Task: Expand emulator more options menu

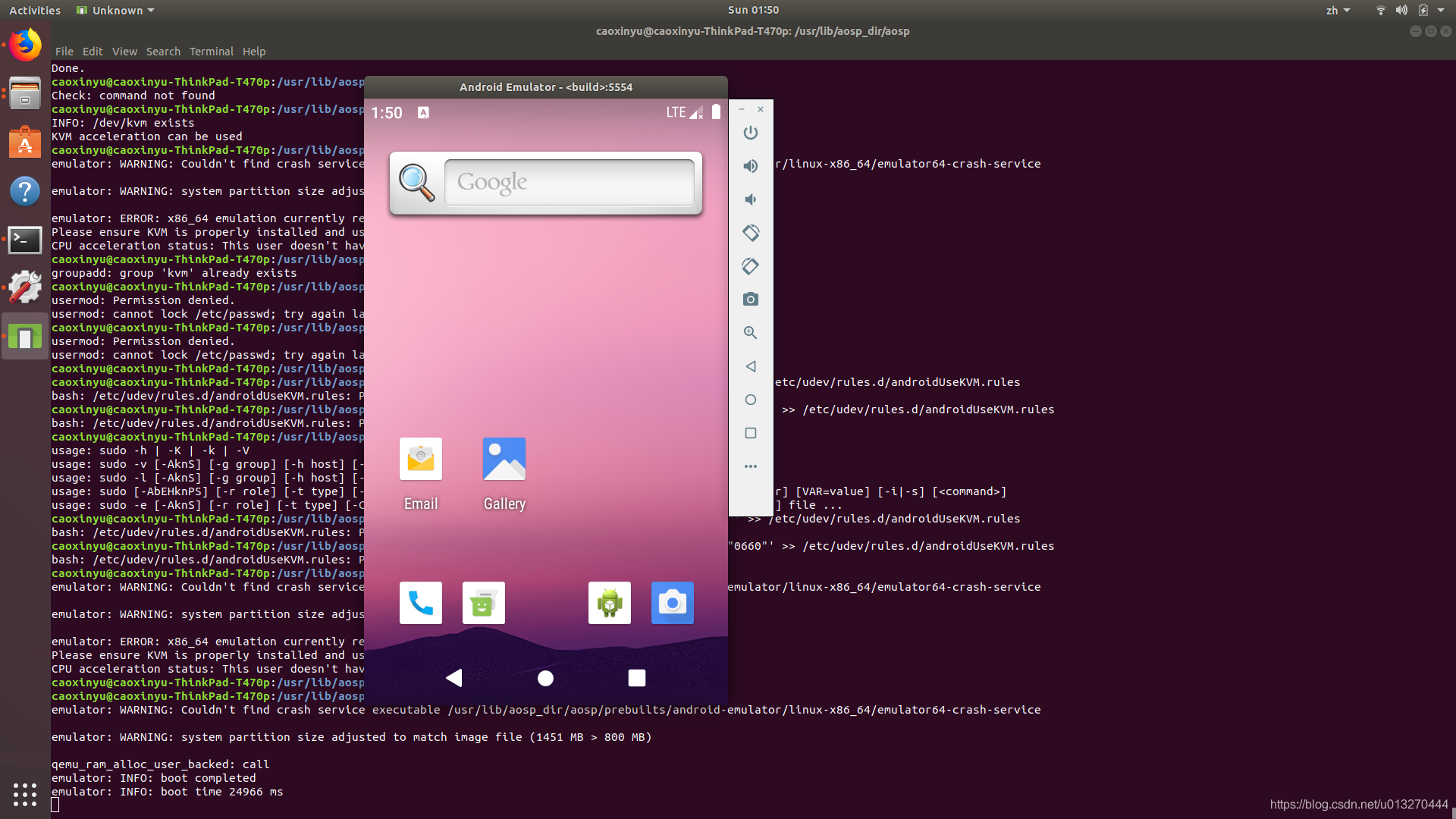Action: click(x=751, y=466)
